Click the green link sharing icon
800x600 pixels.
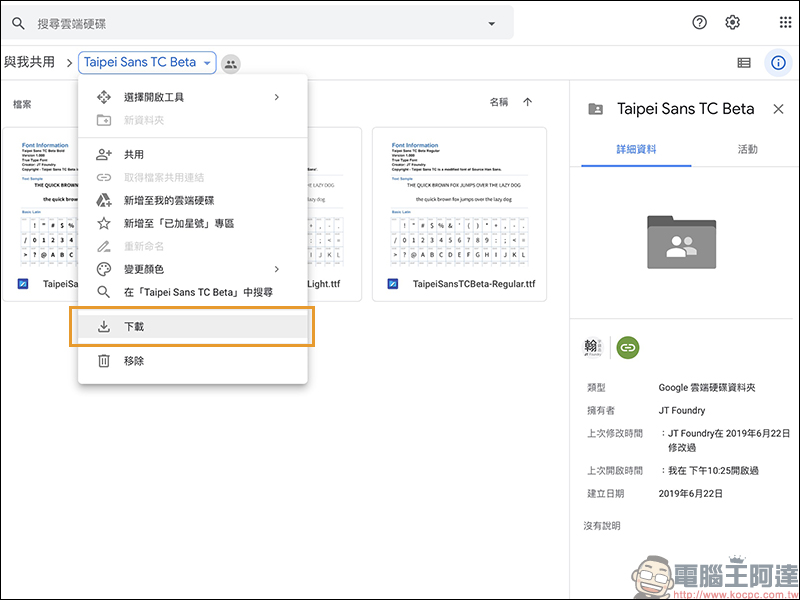click(628, 348)
